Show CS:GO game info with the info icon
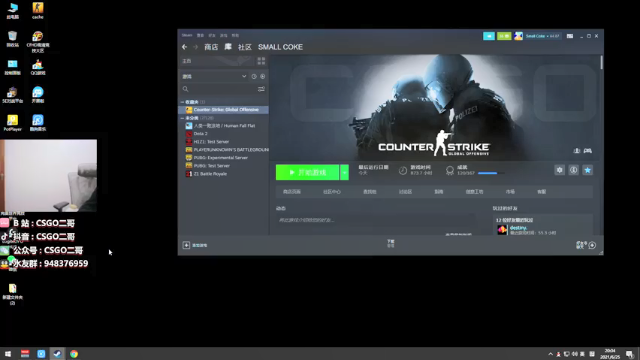 click(573, 170)
